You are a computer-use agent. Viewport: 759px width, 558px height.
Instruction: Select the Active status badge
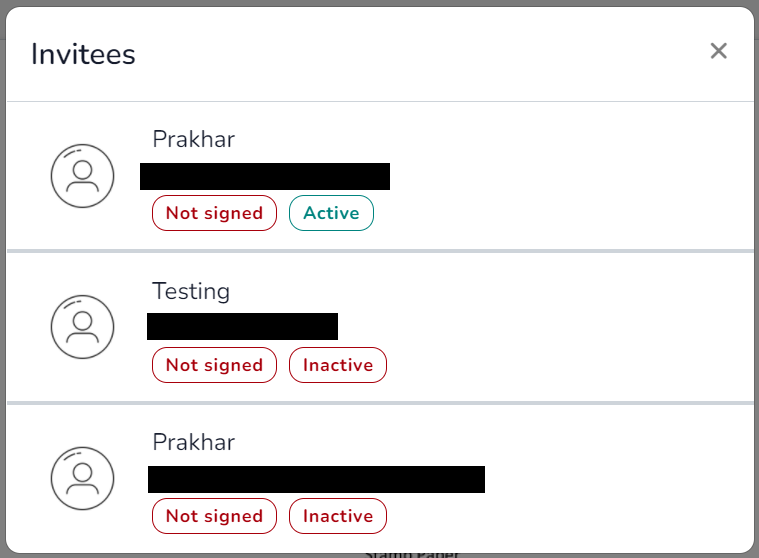[x=331, y=213]
